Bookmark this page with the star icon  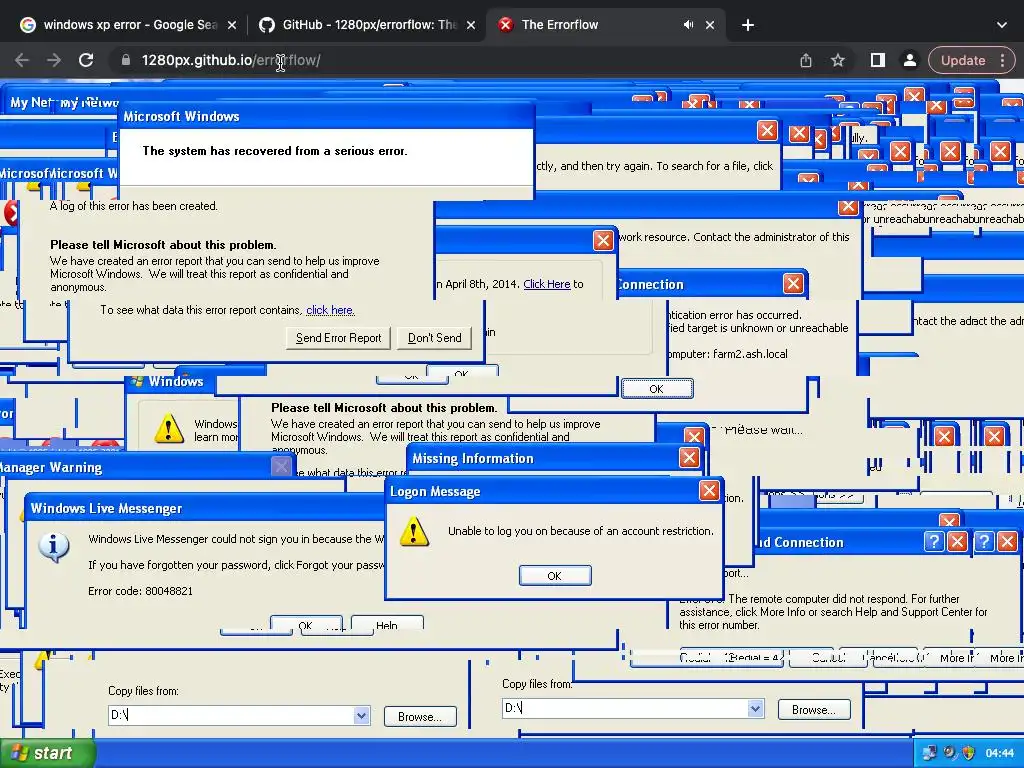(838, 60)
